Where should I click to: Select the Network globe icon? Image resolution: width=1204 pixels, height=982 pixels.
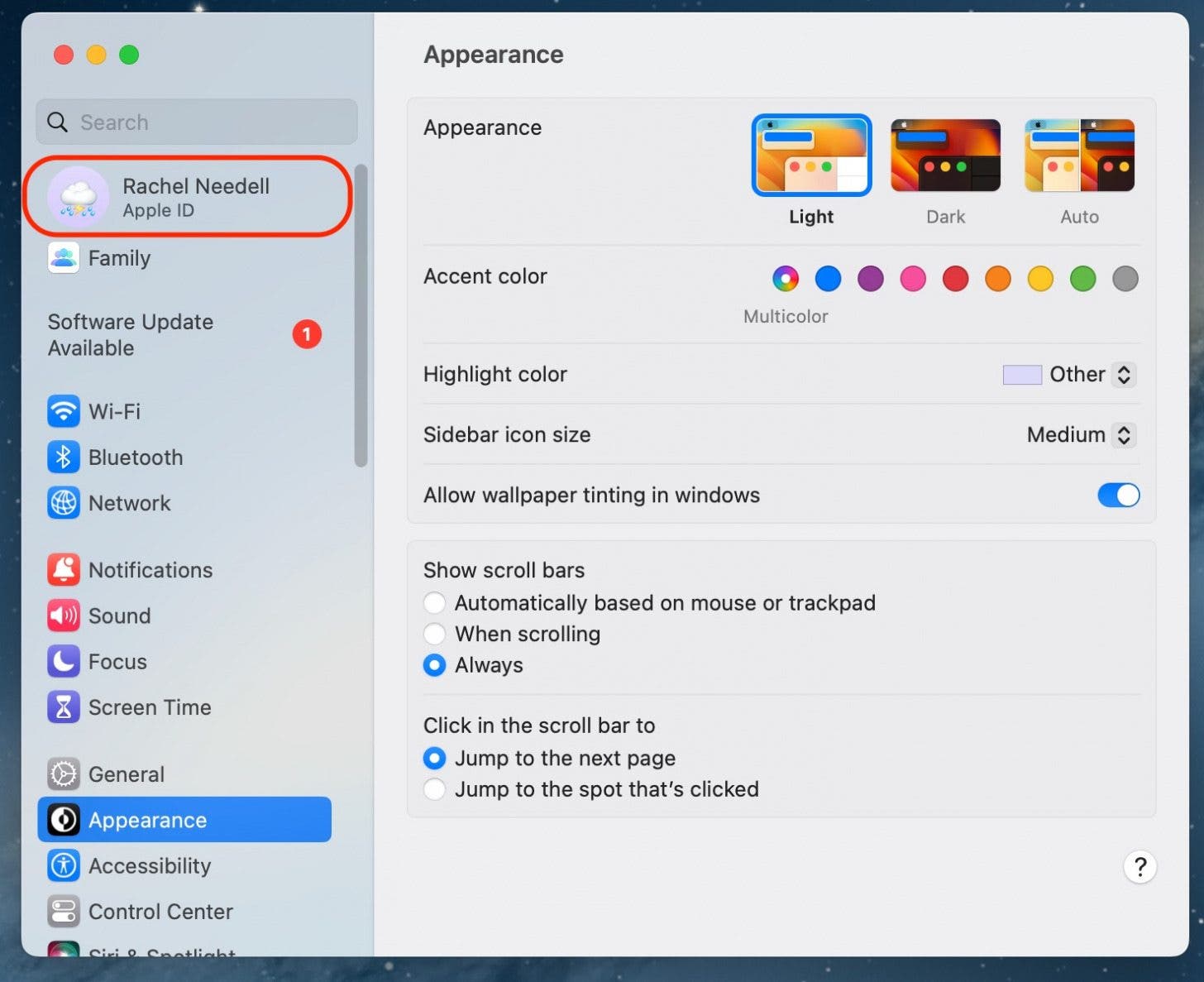click(x=64, y=503)
